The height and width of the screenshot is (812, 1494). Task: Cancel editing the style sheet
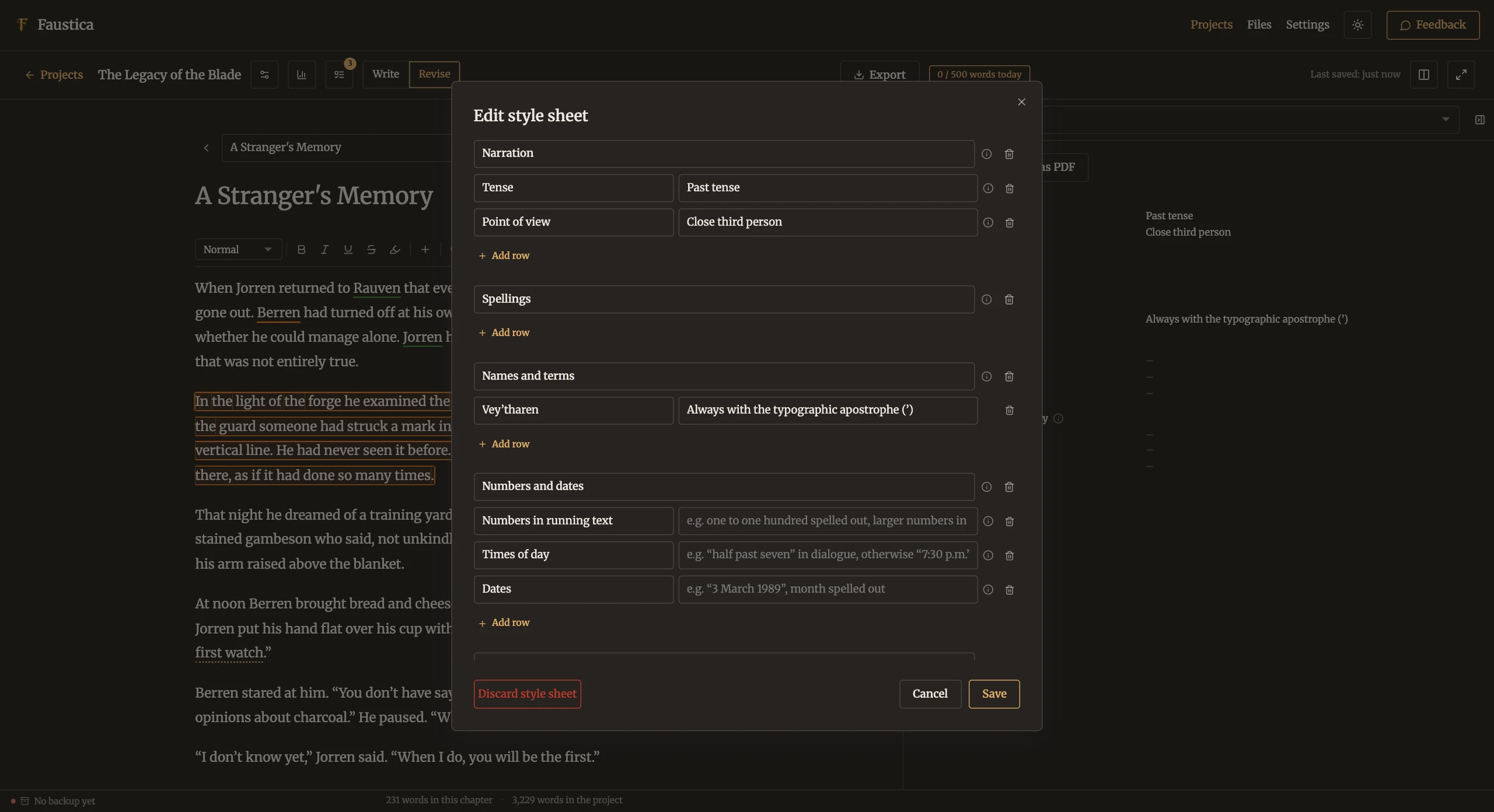coord(930,694)
